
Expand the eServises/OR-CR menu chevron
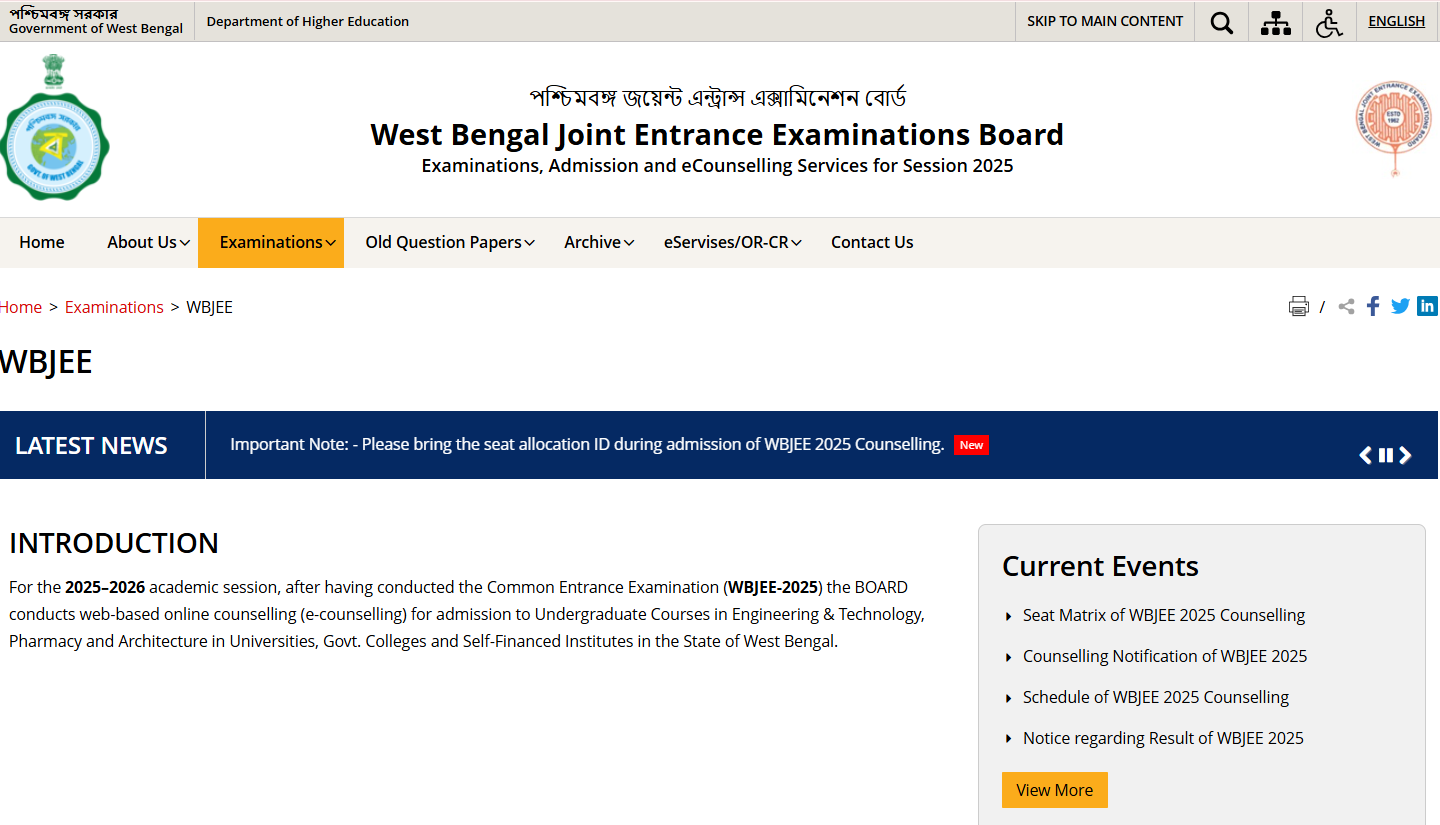coord(796,243)
